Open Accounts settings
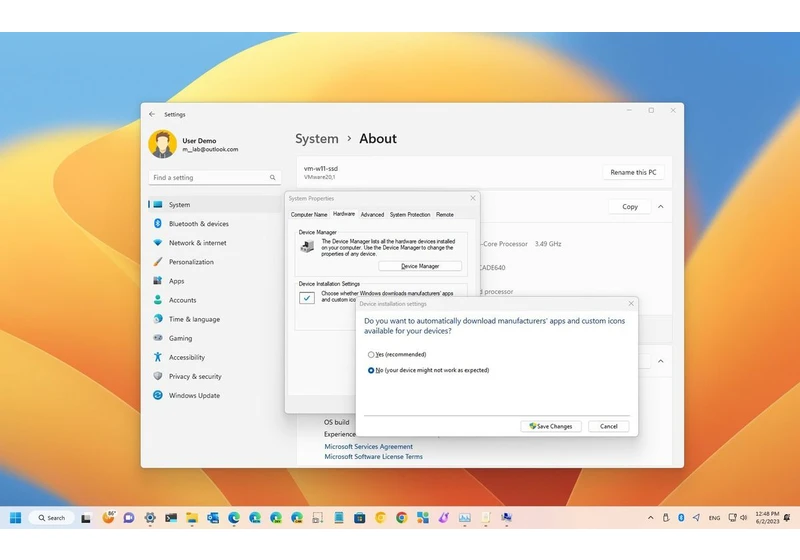Image resolution: width=800 pixels, height=560 pixels. pos(215,300)
